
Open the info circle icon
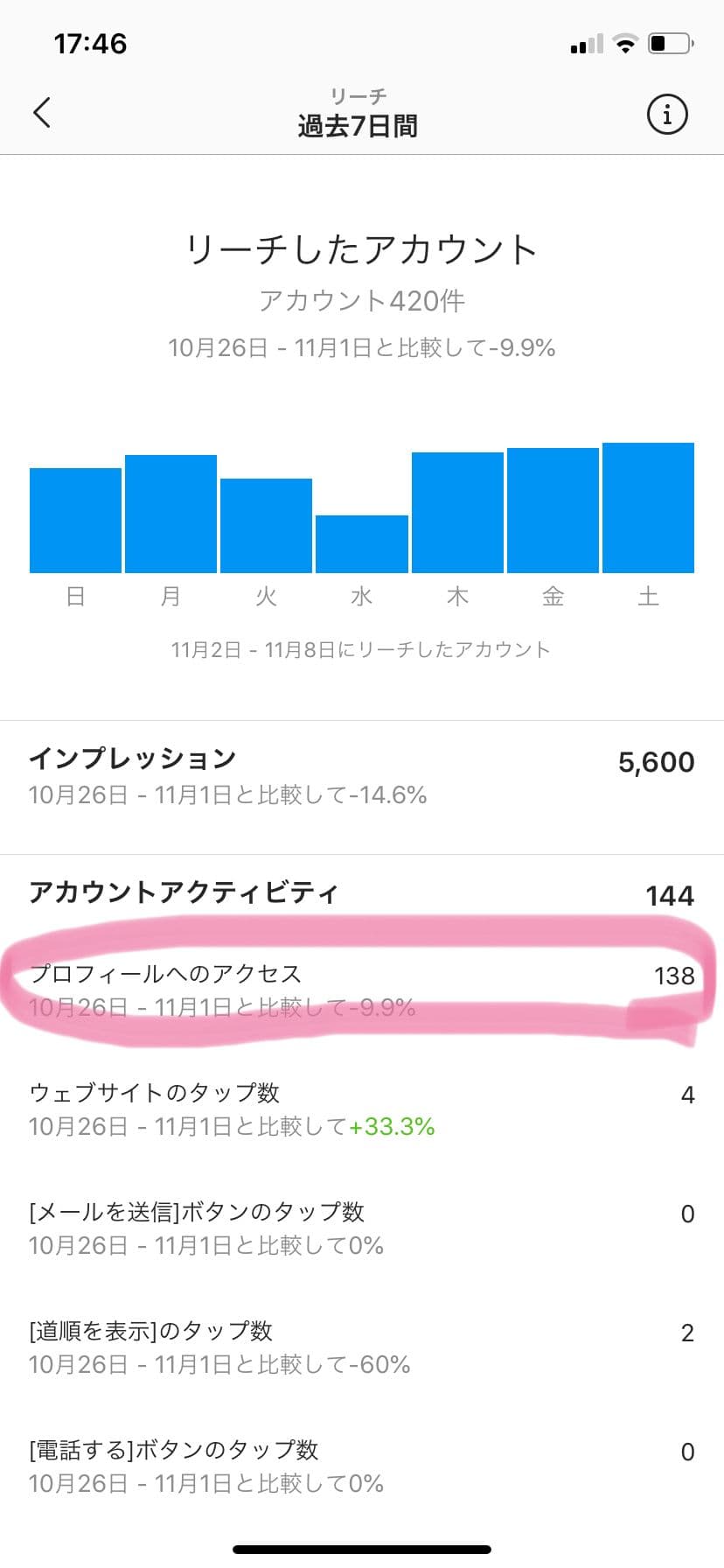[x=667, y=114]
